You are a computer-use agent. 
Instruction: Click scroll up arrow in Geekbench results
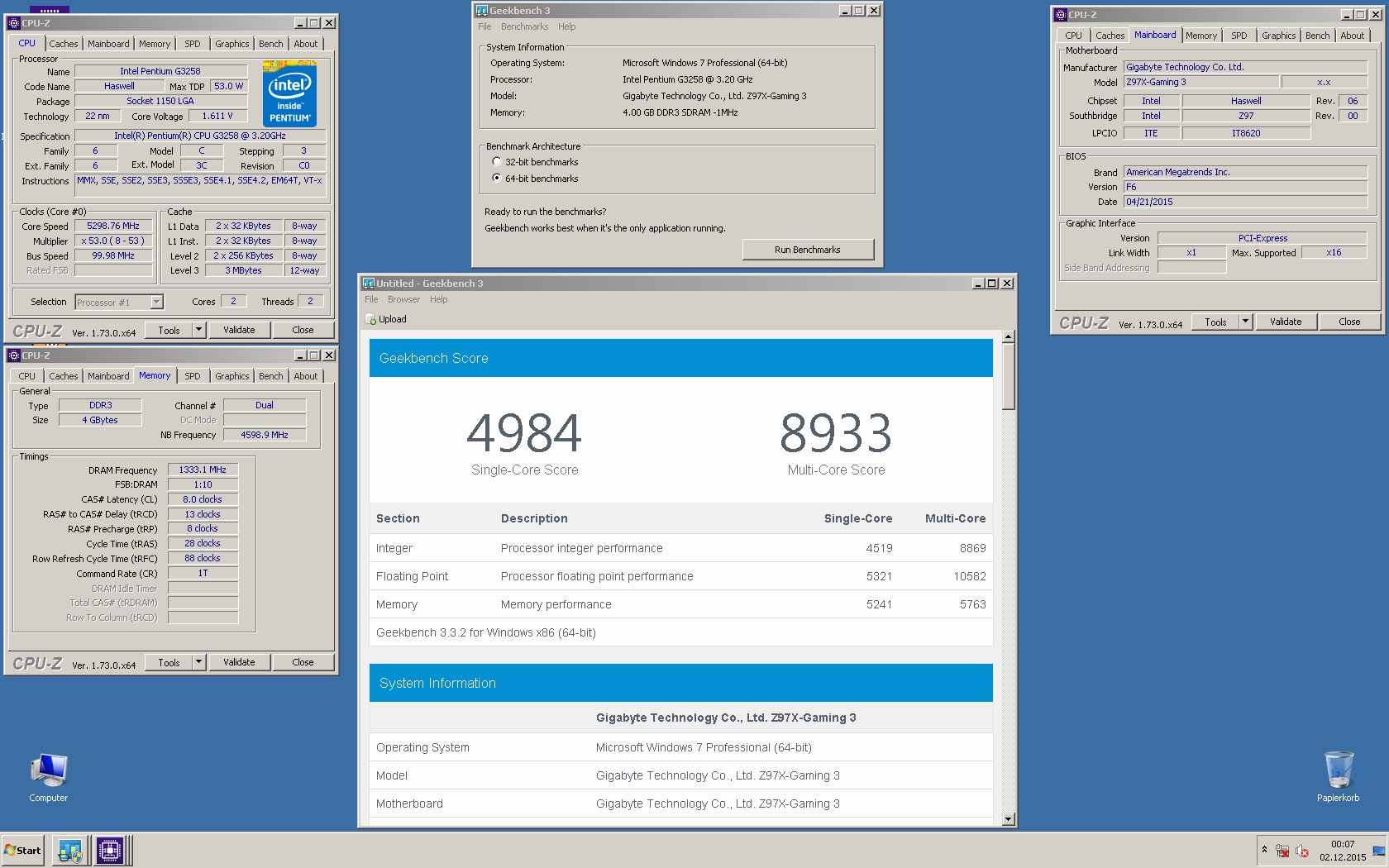1008,336
